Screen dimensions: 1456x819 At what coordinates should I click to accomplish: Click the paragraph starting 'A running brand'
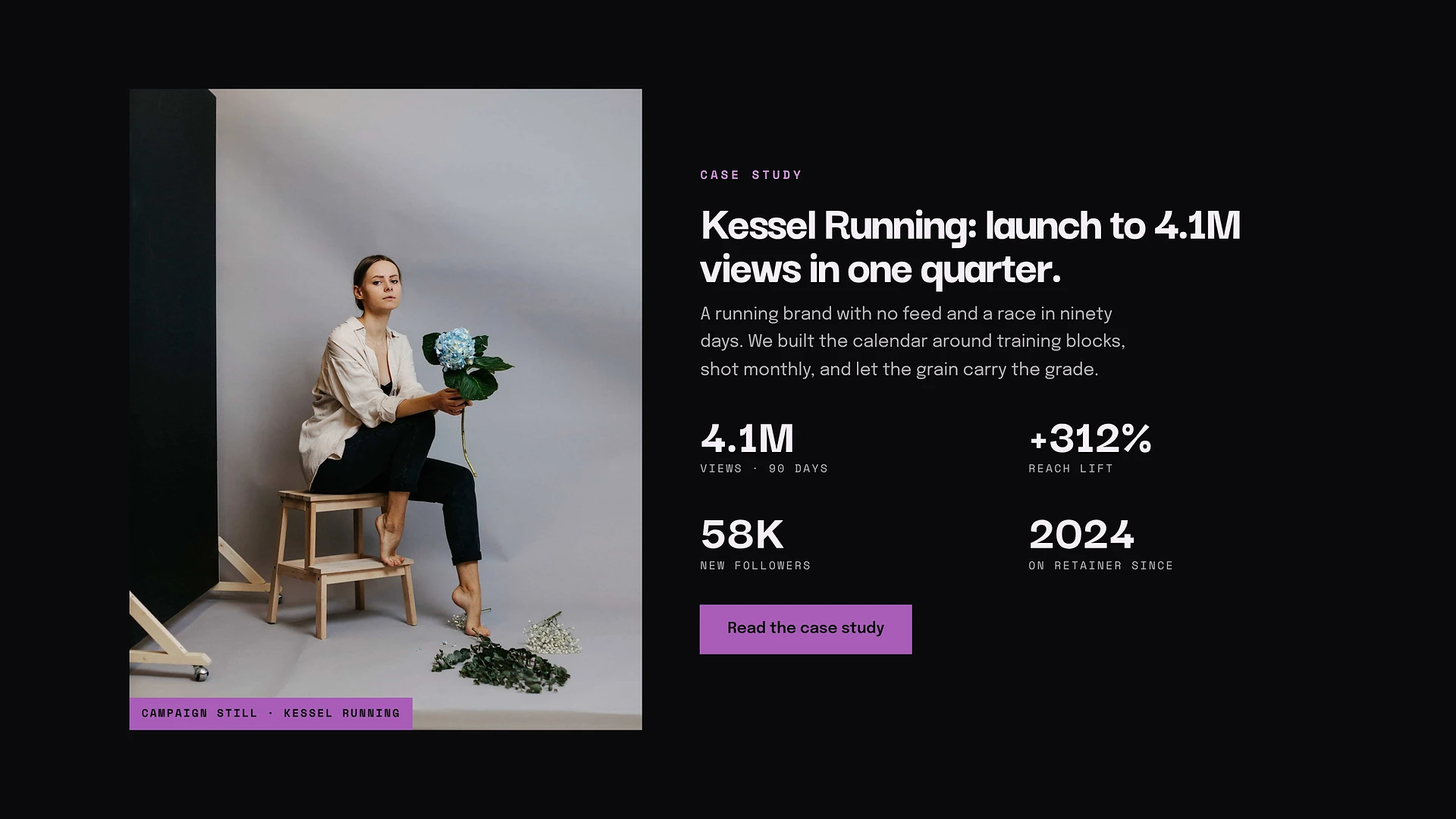(912, 341)
